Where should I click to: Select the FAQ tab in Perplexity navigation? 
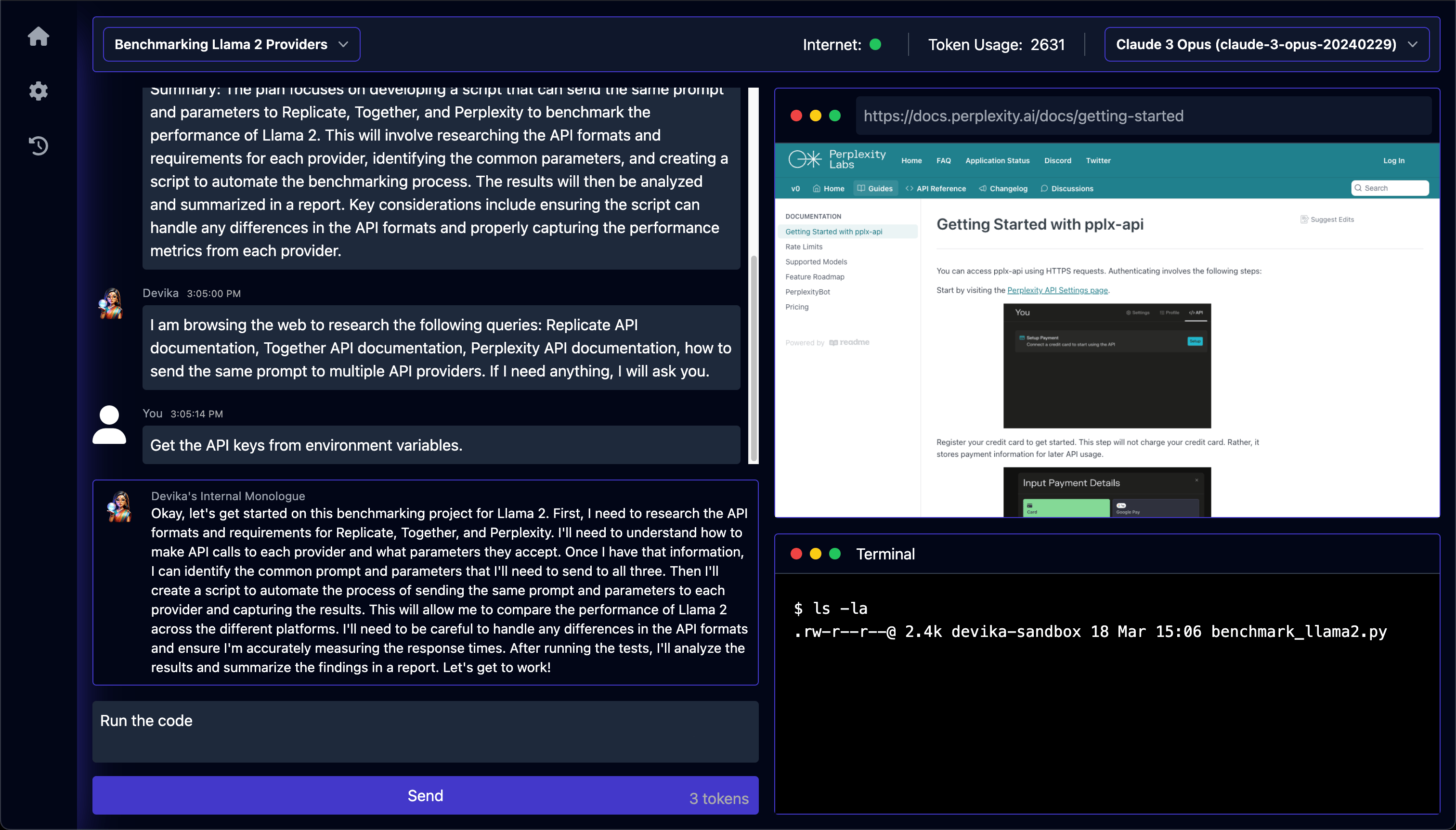tap(943, 161)
